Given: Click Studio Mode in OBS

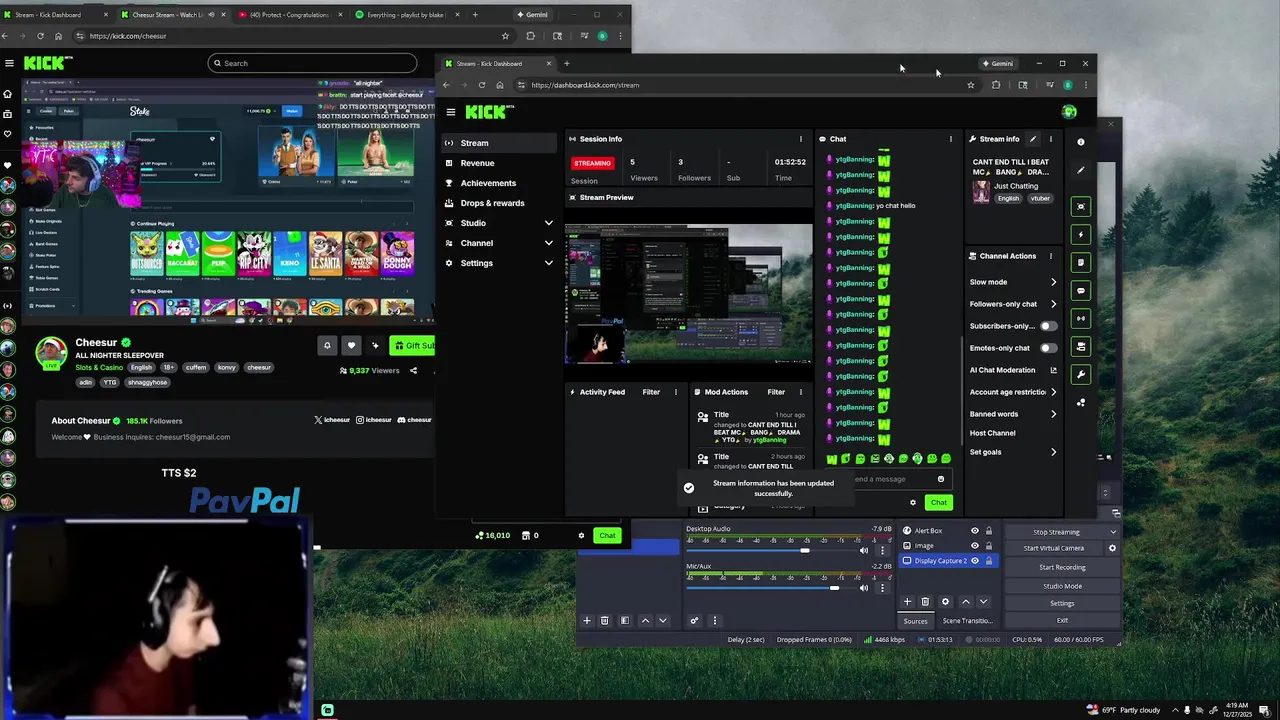Looking at the screenshot, I should (1062, 586).
